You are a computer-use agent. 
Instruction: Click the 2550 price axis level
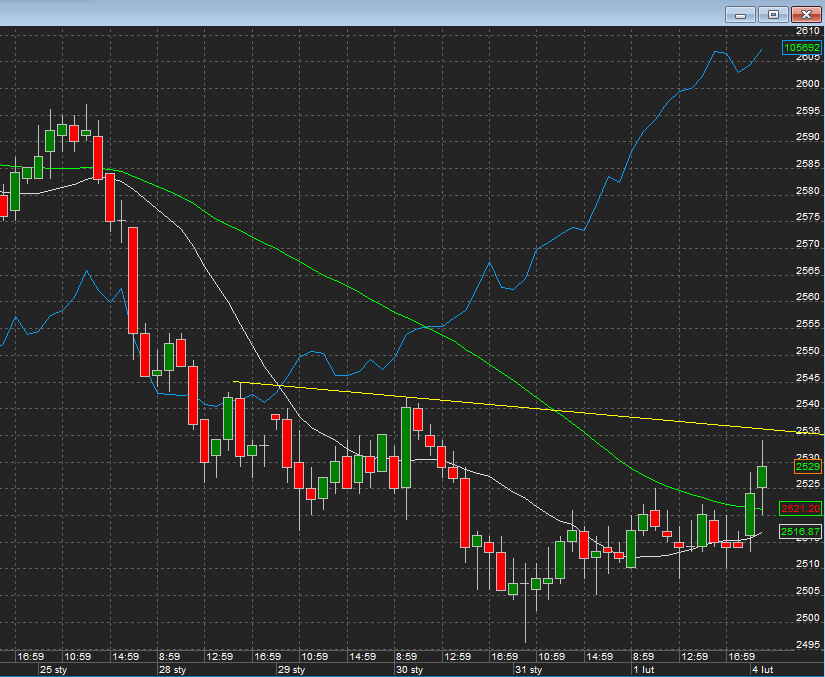808,351
